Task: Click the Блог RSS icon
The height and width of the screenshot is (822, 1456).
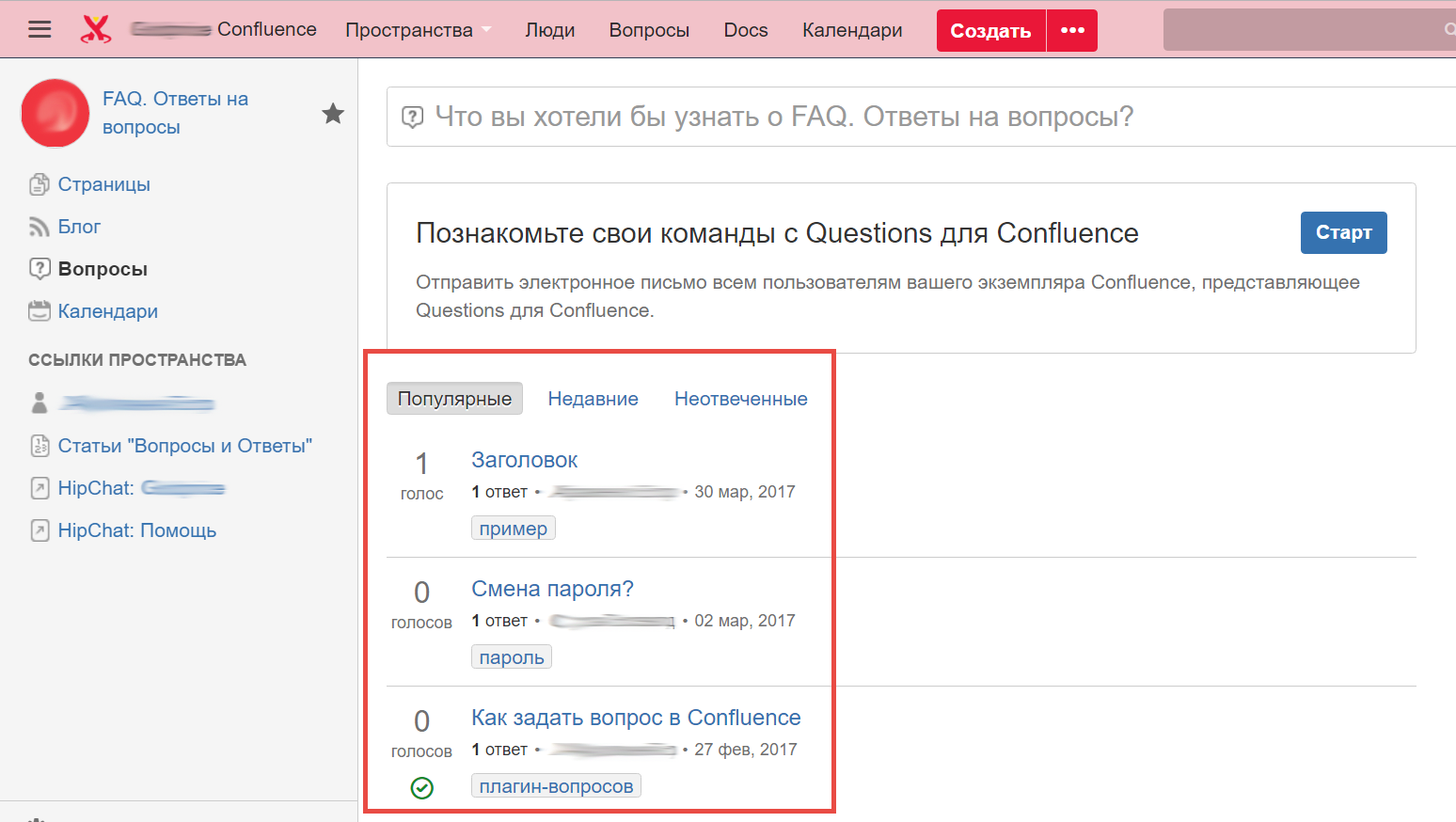Action: pos(39,227)
